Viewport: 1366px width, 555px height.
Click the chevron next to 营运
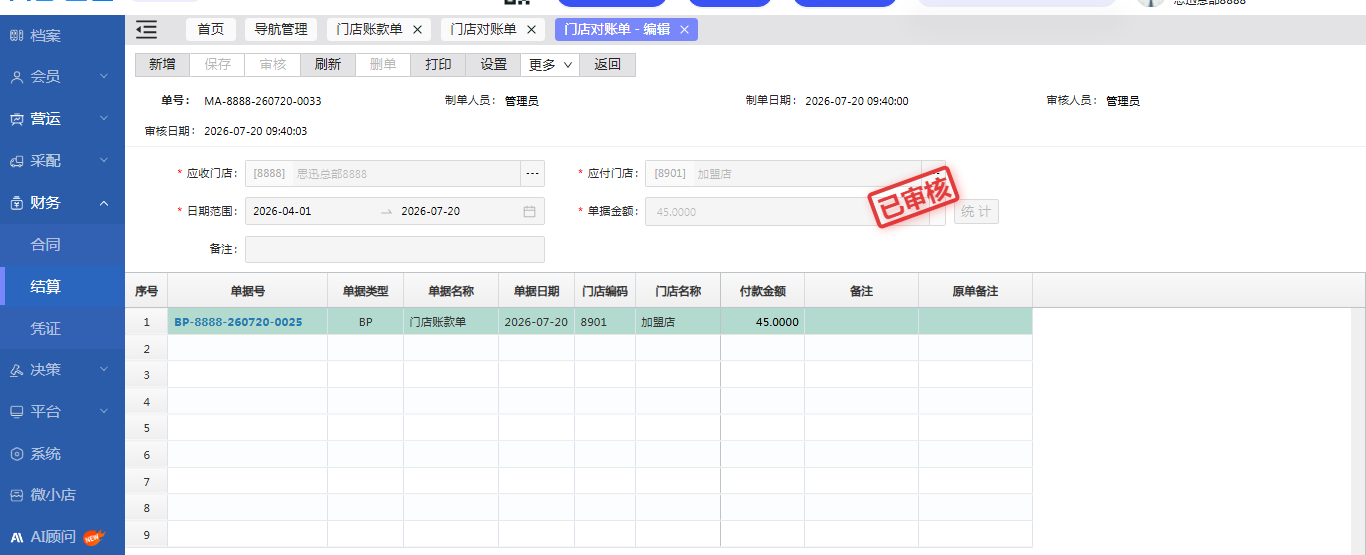point(104,119)
